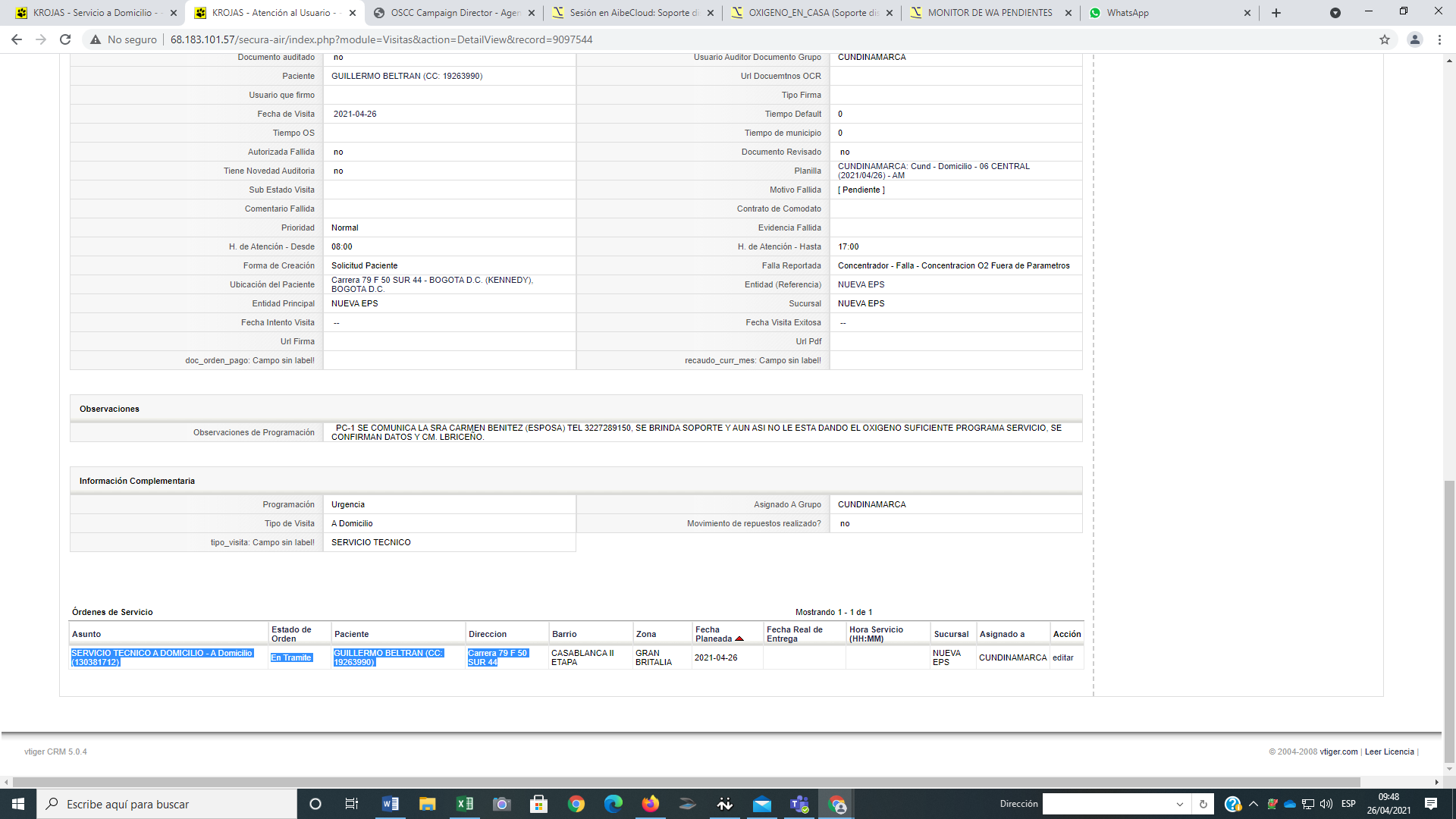Open a new browser tab

(x=1276, y=13)
